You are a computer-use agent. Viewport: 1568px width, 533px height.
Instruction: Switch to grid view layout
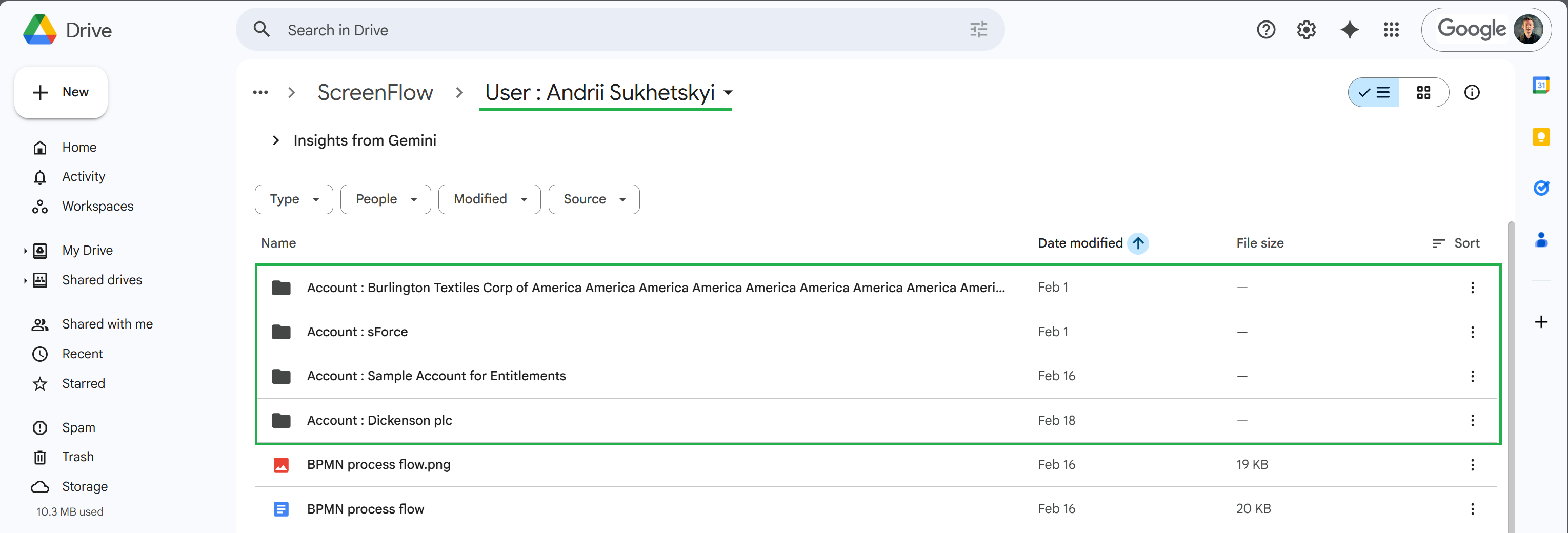click(1424, 92)
